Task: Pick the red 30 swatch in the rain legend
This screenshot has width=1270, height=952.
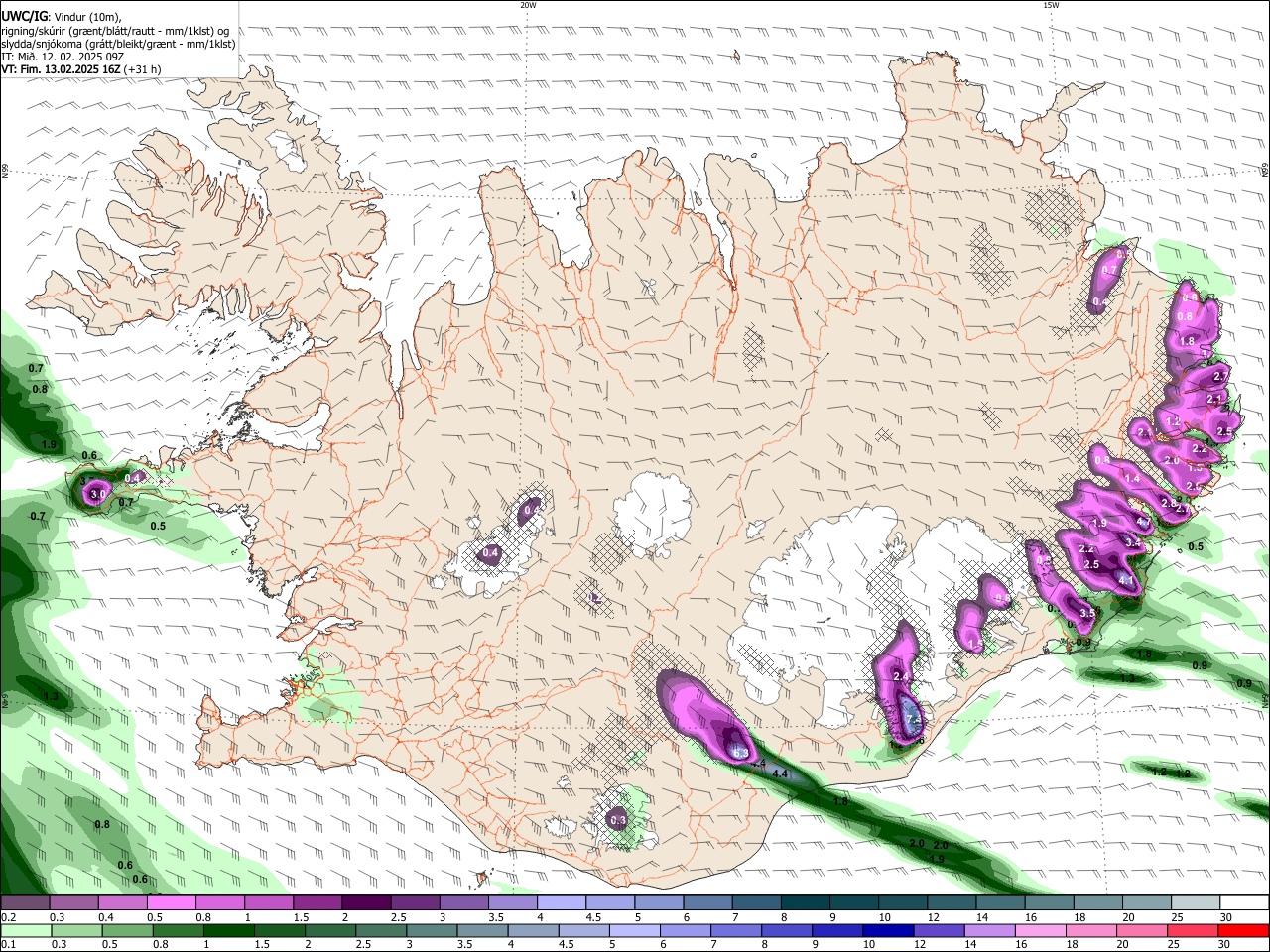Action: coord(1244,931)
